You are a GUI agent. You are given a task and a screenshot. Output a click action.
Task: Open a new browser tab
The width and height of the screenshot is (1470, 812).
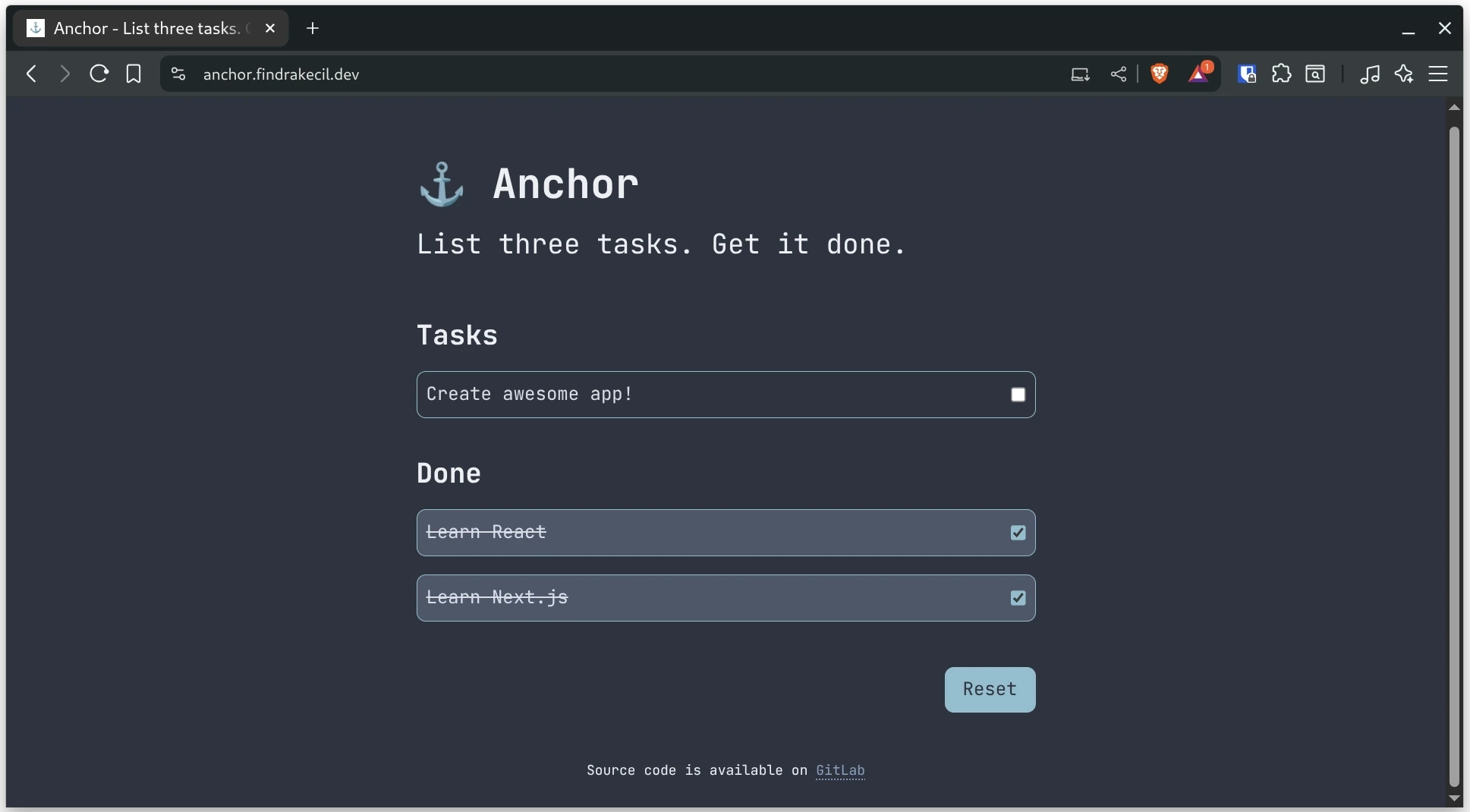[x=313, y=28]
